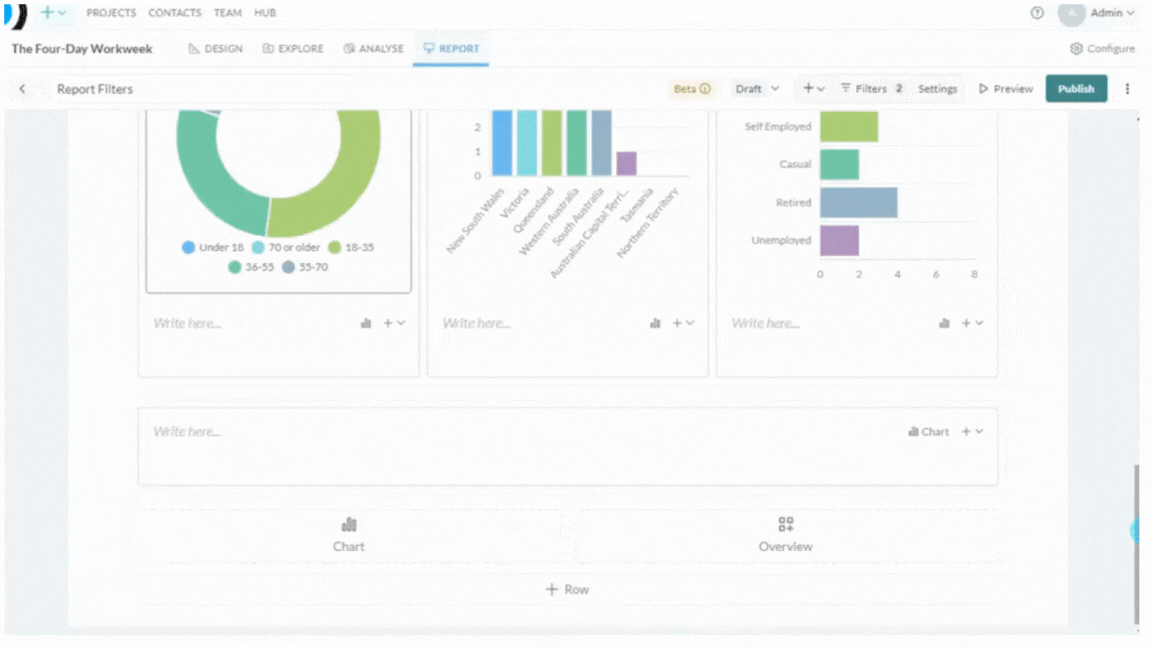Switch to the Report tab
Image resolution: width=1152 pixels, height=648 pixels.
coord(451,48)
